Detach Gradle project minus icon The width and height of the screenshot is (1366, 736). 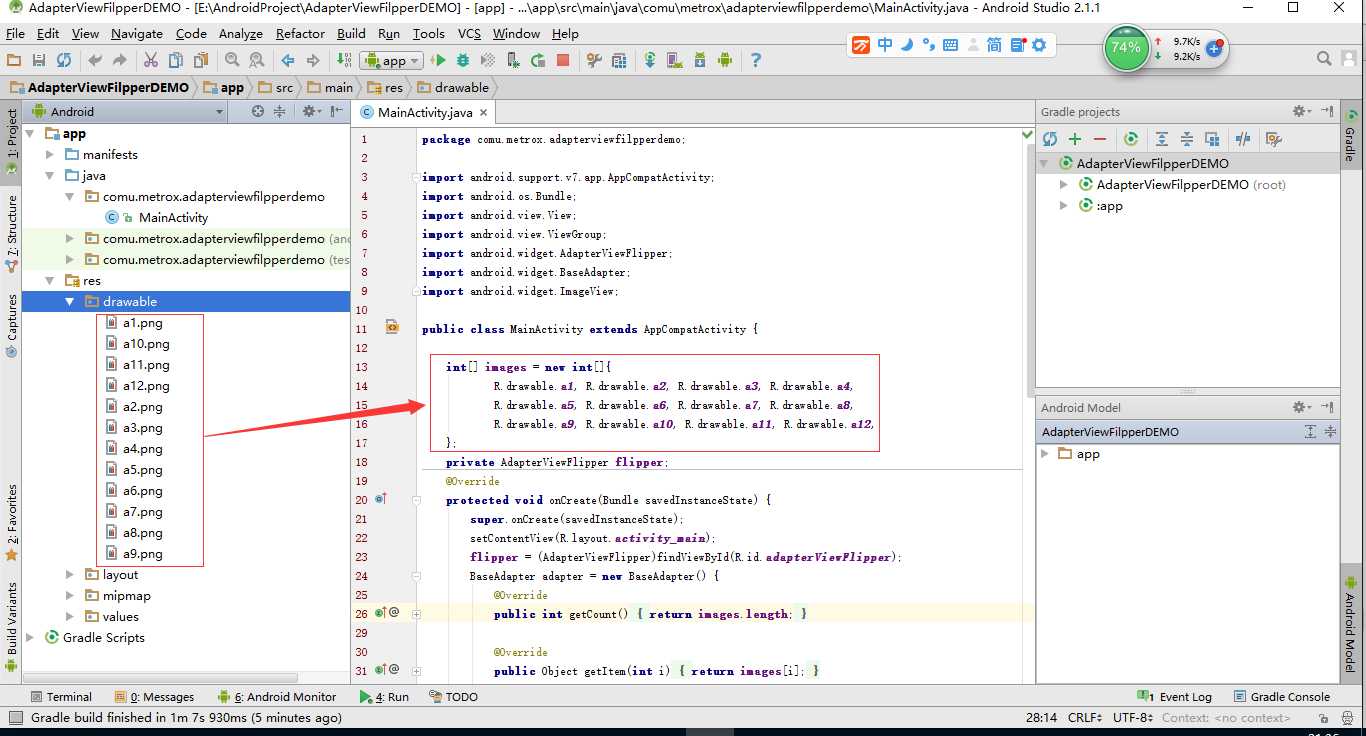click(x=1100, y=139)
